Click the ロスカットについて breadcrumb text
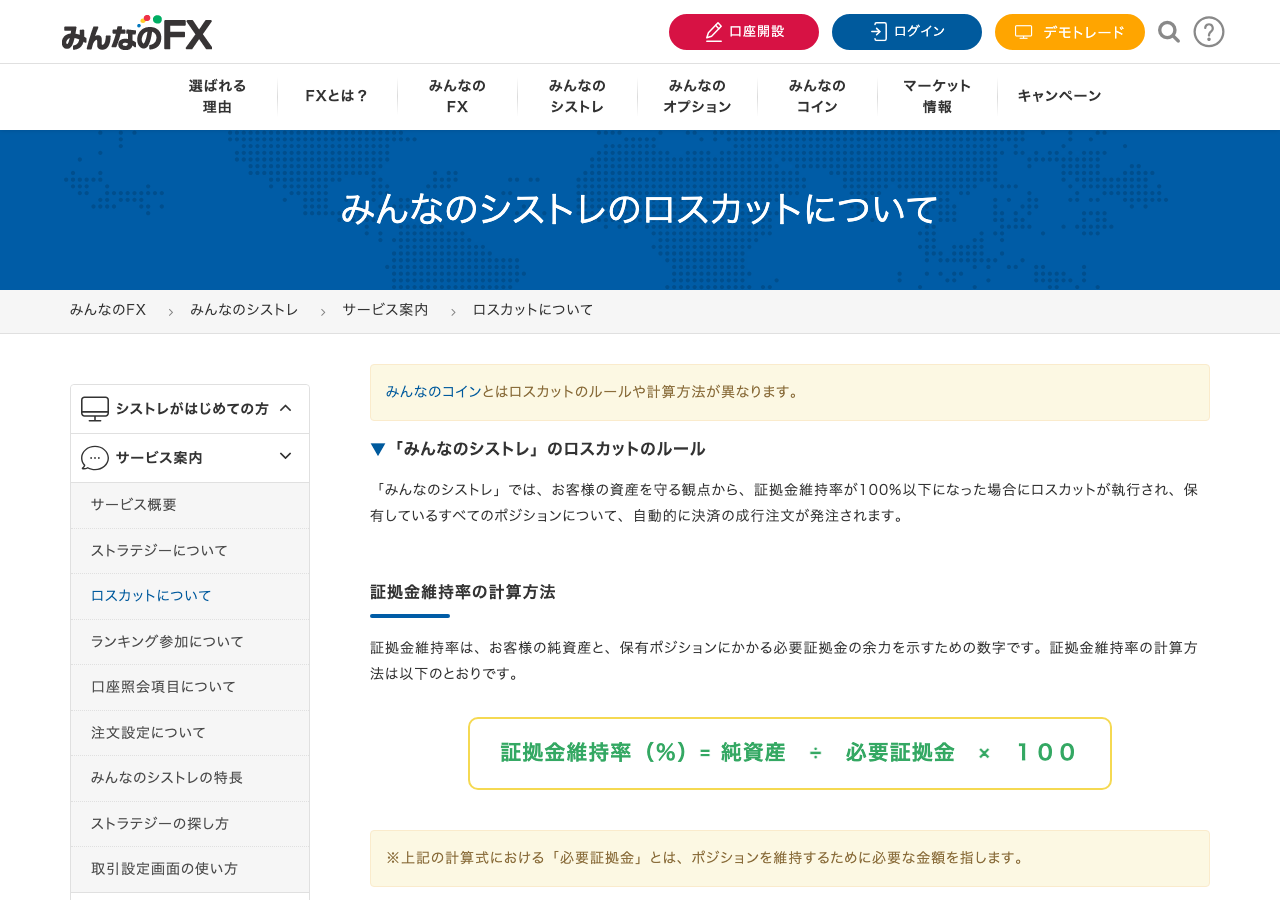This screenshot has width=1280, height=900. (x=533, y=310)
